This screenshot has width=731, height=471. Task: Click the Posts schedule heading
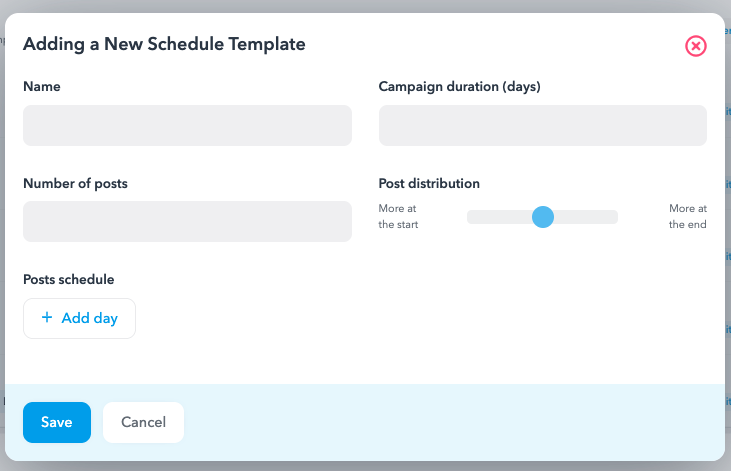[x=69, y=279]
